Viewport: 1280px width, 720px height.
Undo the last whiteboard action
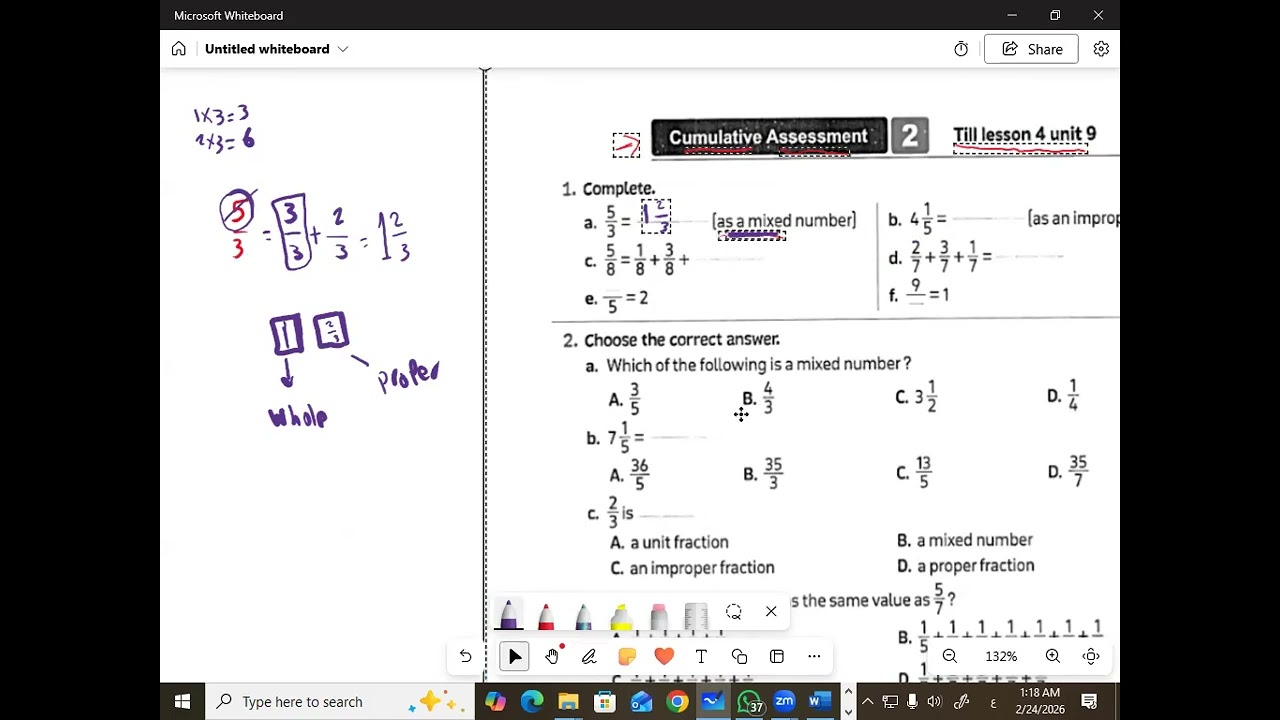[465, 656]
